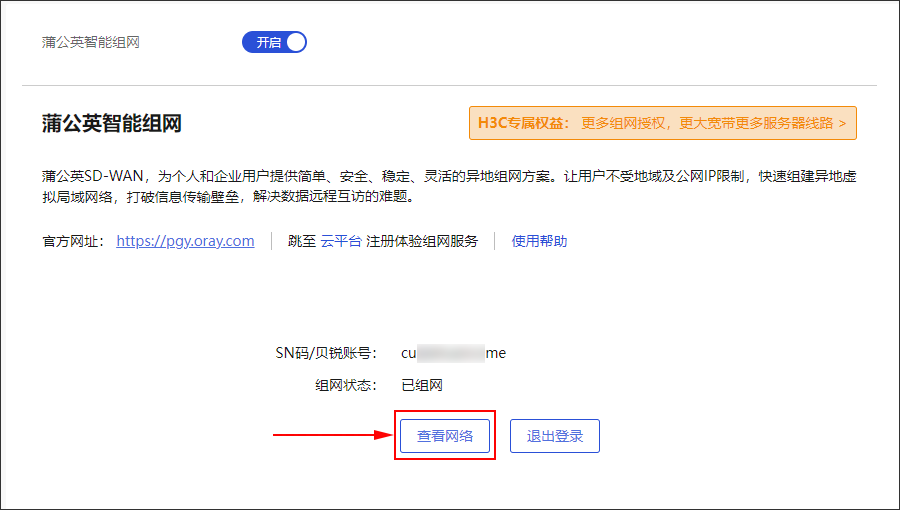
Task: Open the https://pgy.oray.com link
Action: click(x=185, y=241)
